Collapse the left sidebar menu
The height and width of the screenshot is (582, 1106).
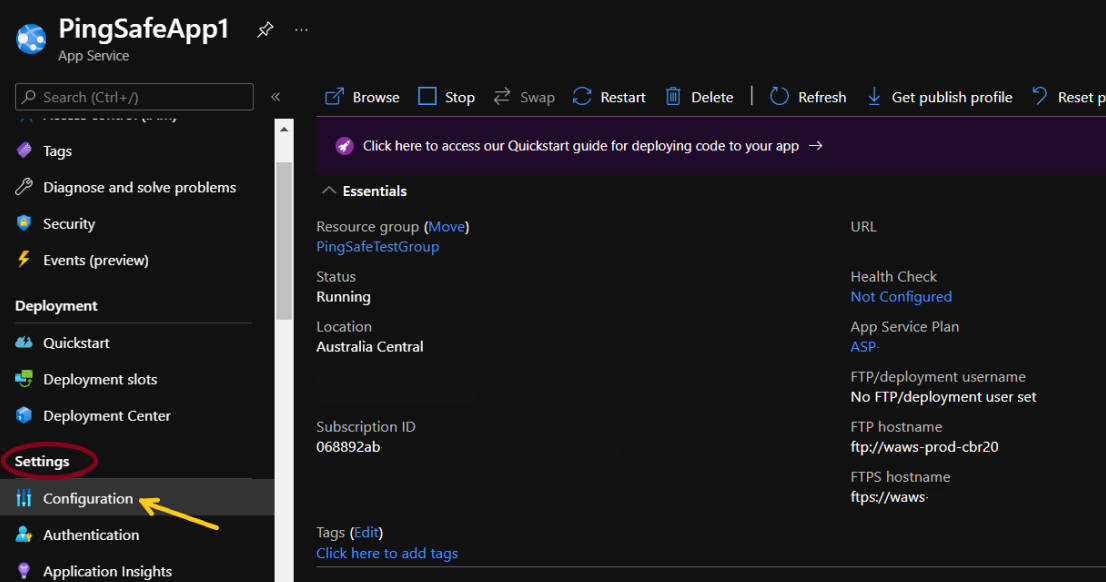tap(276, 97)
